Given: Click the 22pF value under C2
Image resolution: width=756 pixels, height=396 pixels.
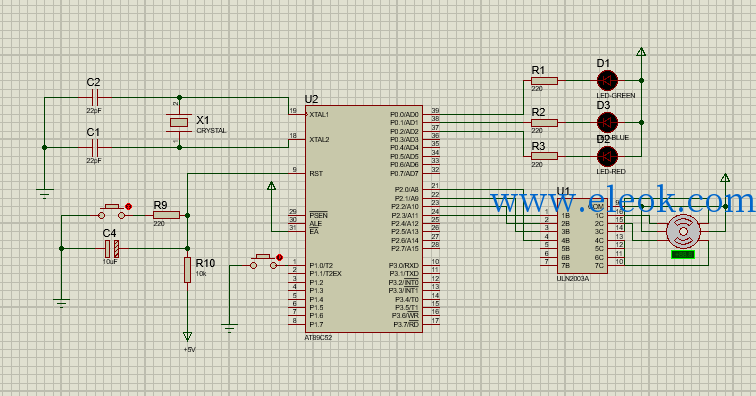Looking at the screenshot, I should [94, 110].
